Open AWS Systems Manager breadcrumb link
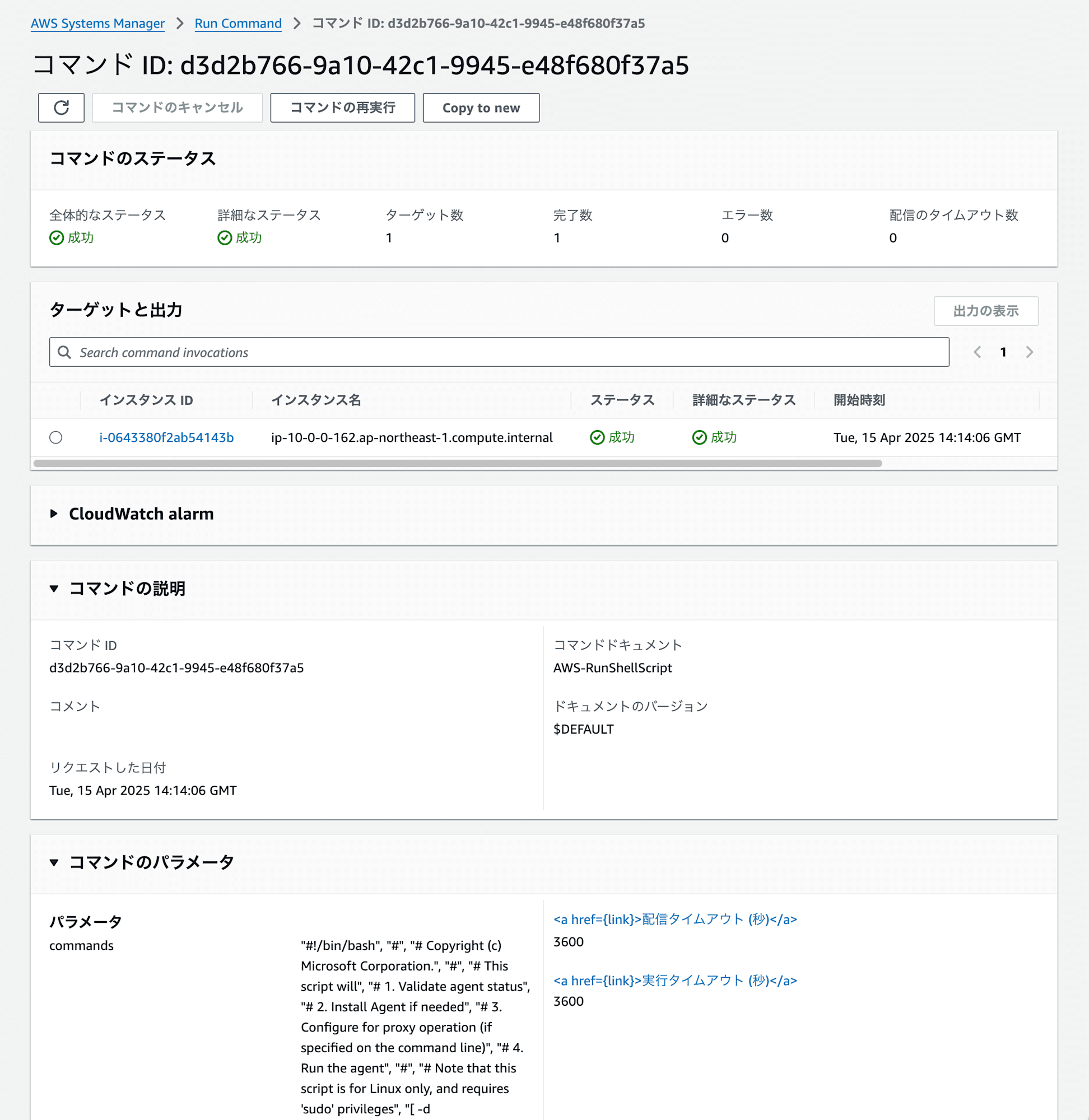 tap(98, 24)
